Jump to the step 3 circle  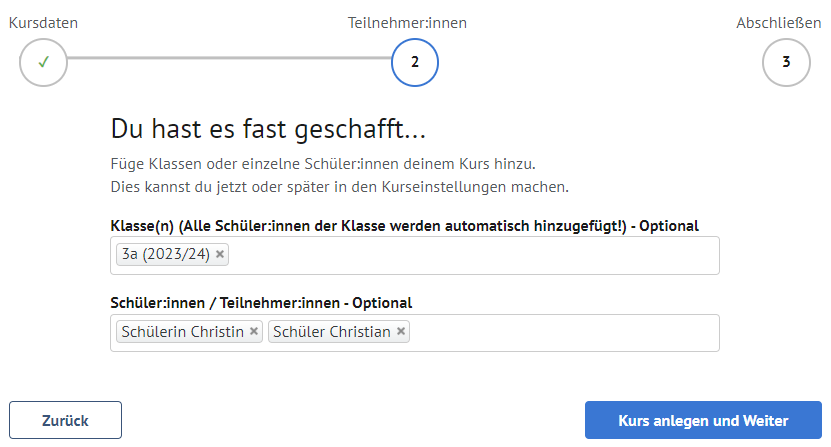click(x=786, y=62)
